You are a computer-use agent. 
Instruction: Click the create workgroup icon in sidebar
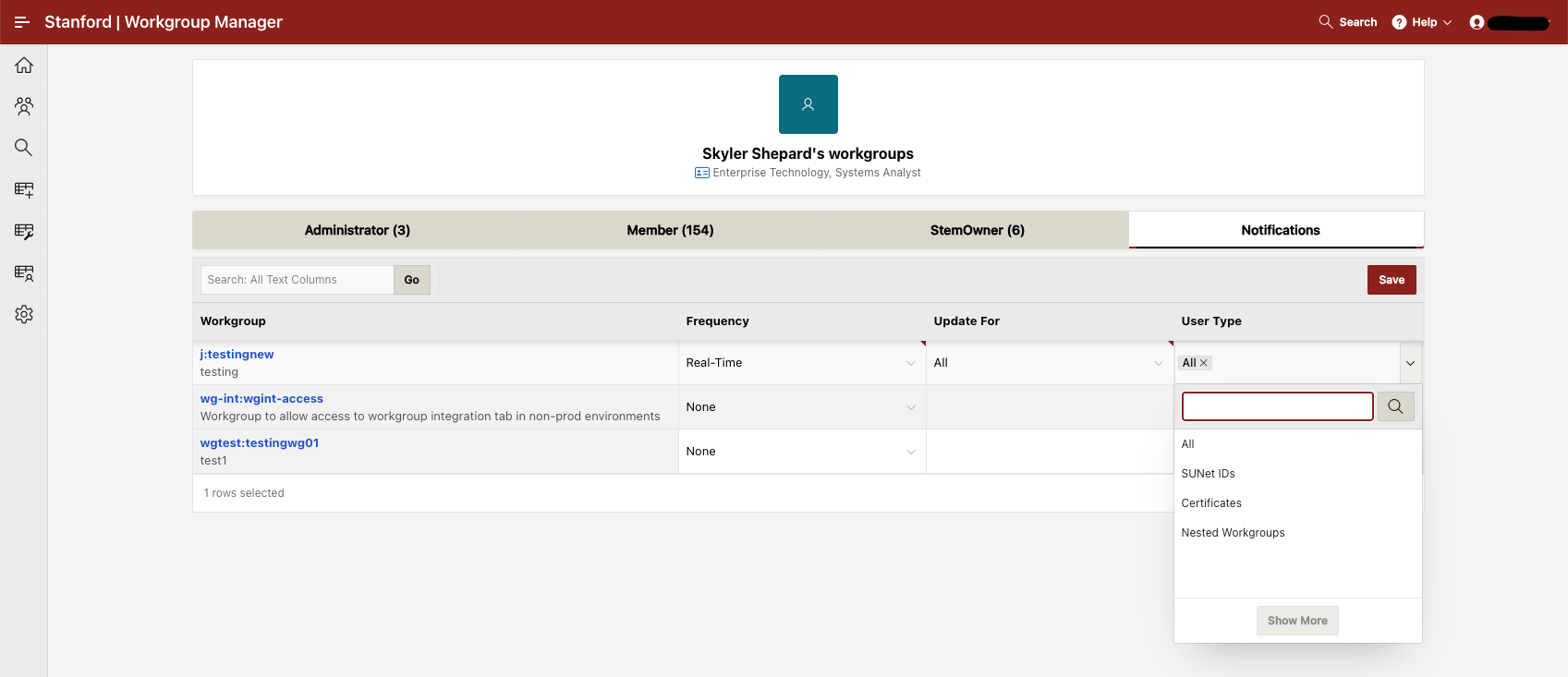pyautogui.click(x=24, y=189)
